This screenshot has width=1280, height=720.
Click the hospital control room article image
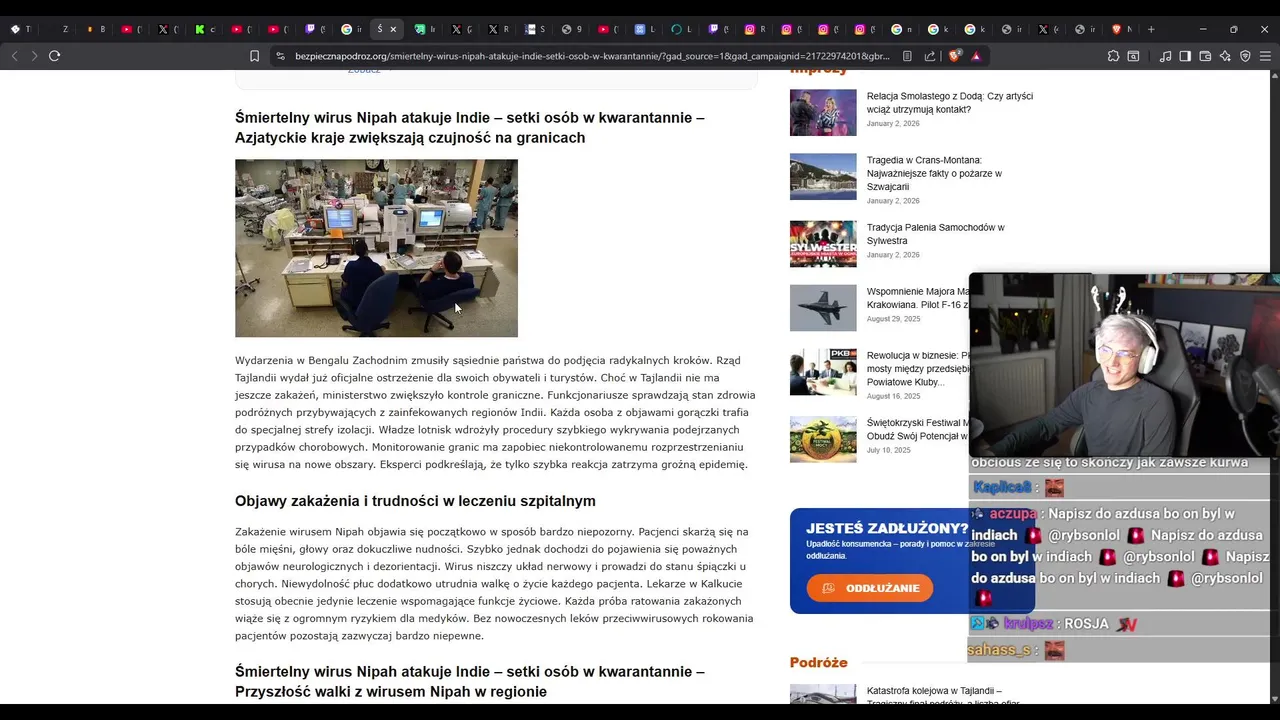tap(376, 248)
